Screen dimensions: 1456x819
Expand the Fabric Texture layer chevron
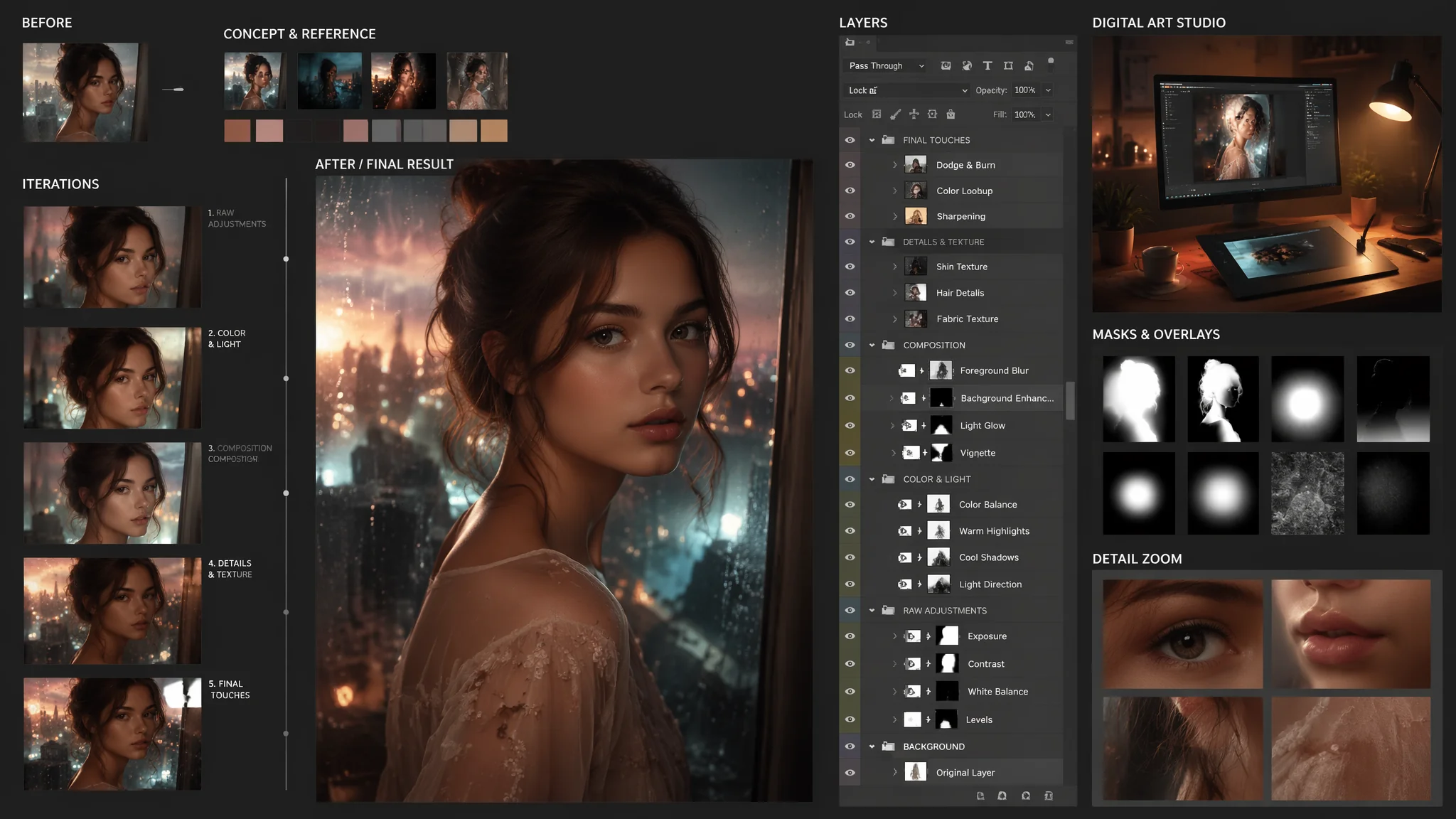click(x=895, y=319)
